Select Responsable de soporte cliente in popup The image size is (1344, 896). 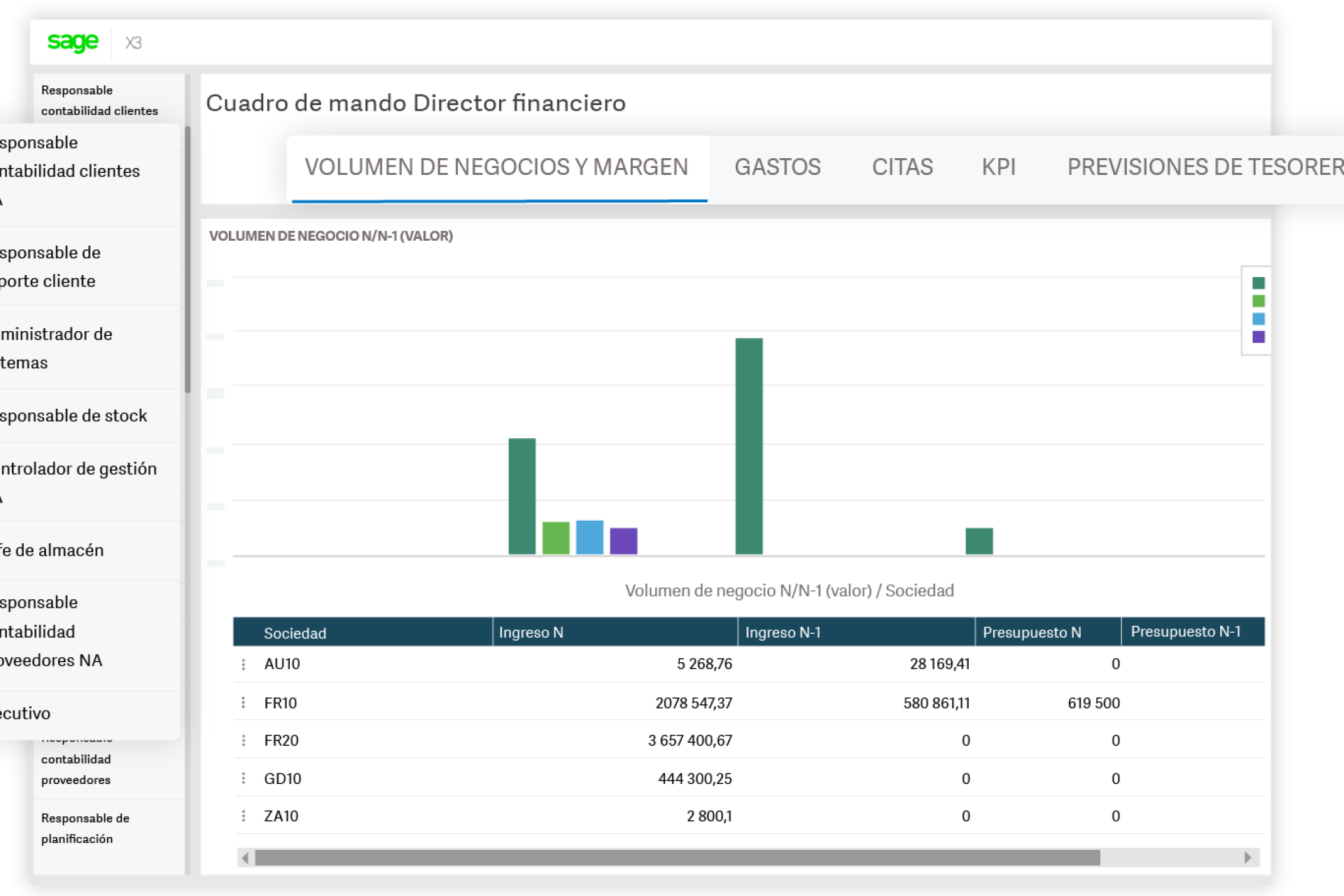[x=90, y=267]
